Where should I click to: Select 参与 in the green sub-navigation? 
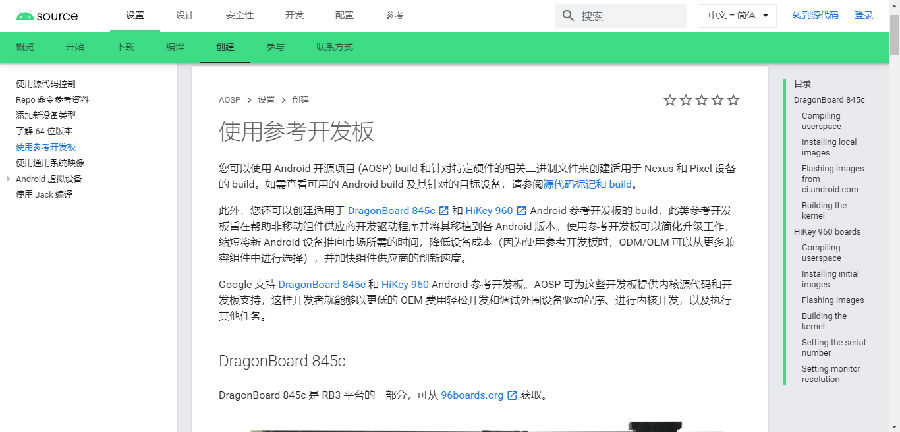[x=275, y=47]
